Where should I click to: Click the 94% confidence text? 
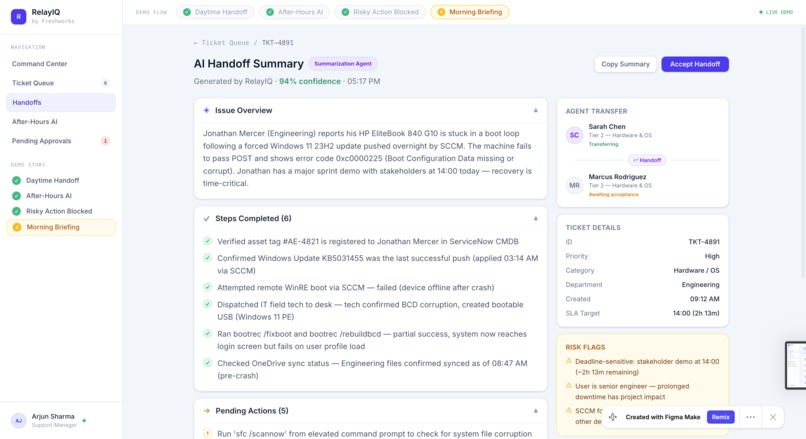click(x=309, y=81)
